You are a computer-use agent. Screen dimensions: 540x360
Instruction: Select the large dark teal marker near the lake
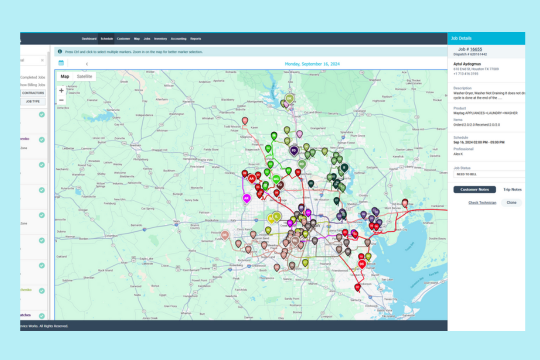pyautogui.click(x=344, y=168)
